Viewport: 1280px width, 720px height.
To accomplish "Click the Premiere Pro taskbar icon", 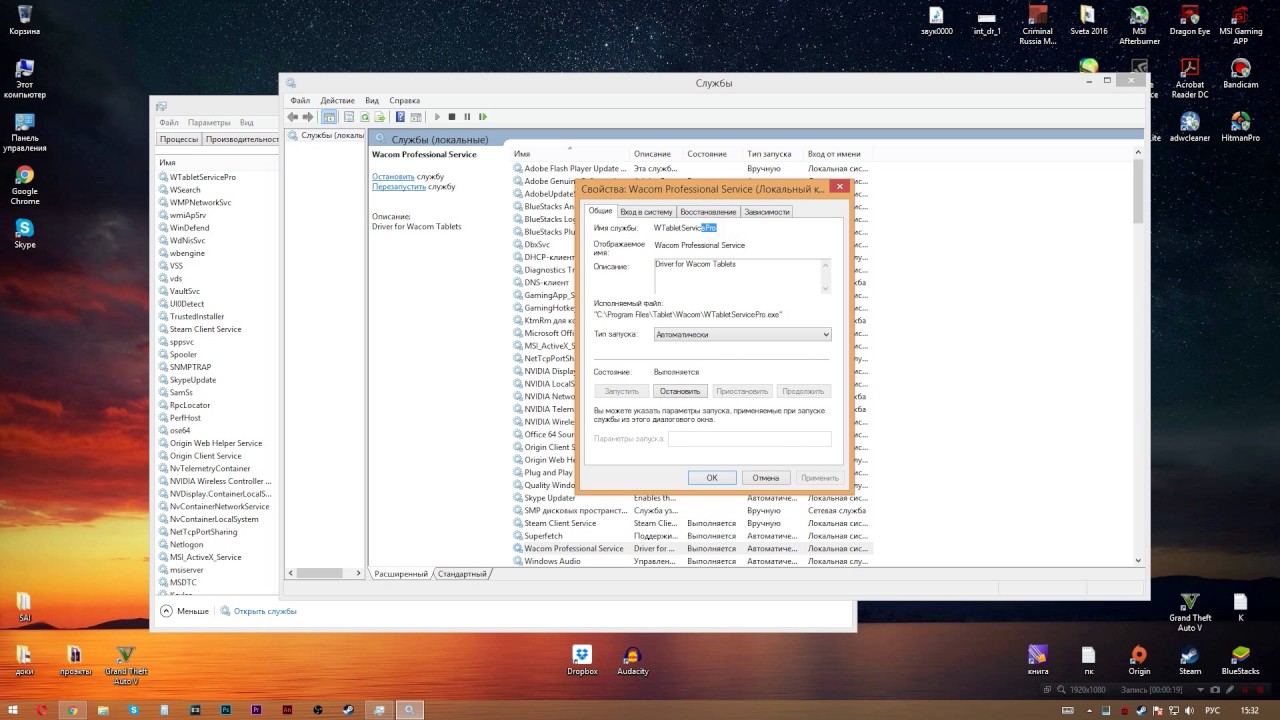I will (257, 710).
